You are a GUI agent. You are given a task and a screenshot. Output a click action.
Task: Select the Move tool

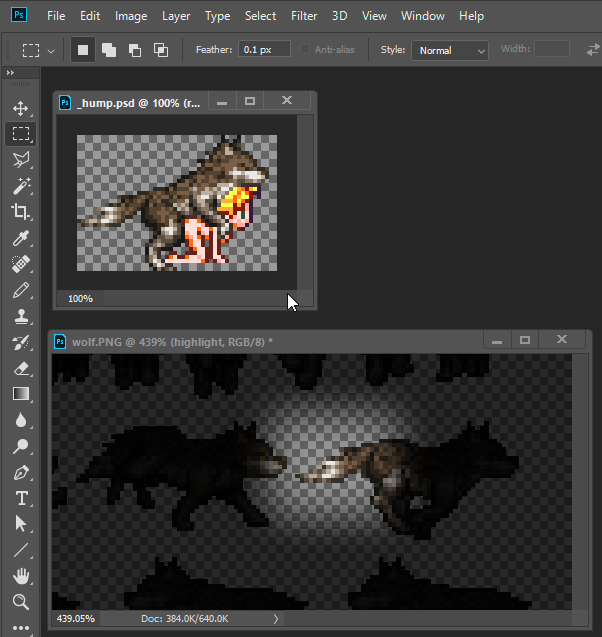pyautogui.click(x=20, y=108)
